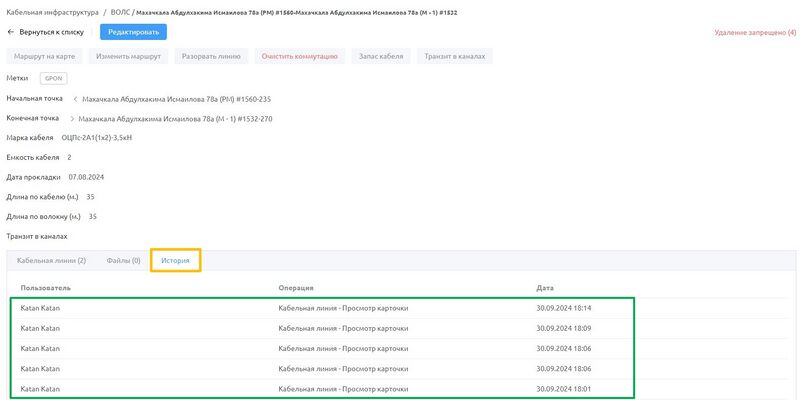The image size is (800, 400).
Task: Click the Вернуться к списку link
Action: click(51, 32)
